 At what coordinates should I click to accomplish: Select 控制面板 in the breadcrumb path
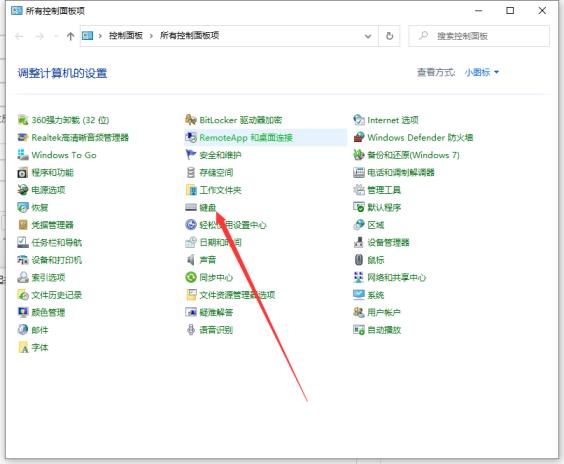point(126,35)
